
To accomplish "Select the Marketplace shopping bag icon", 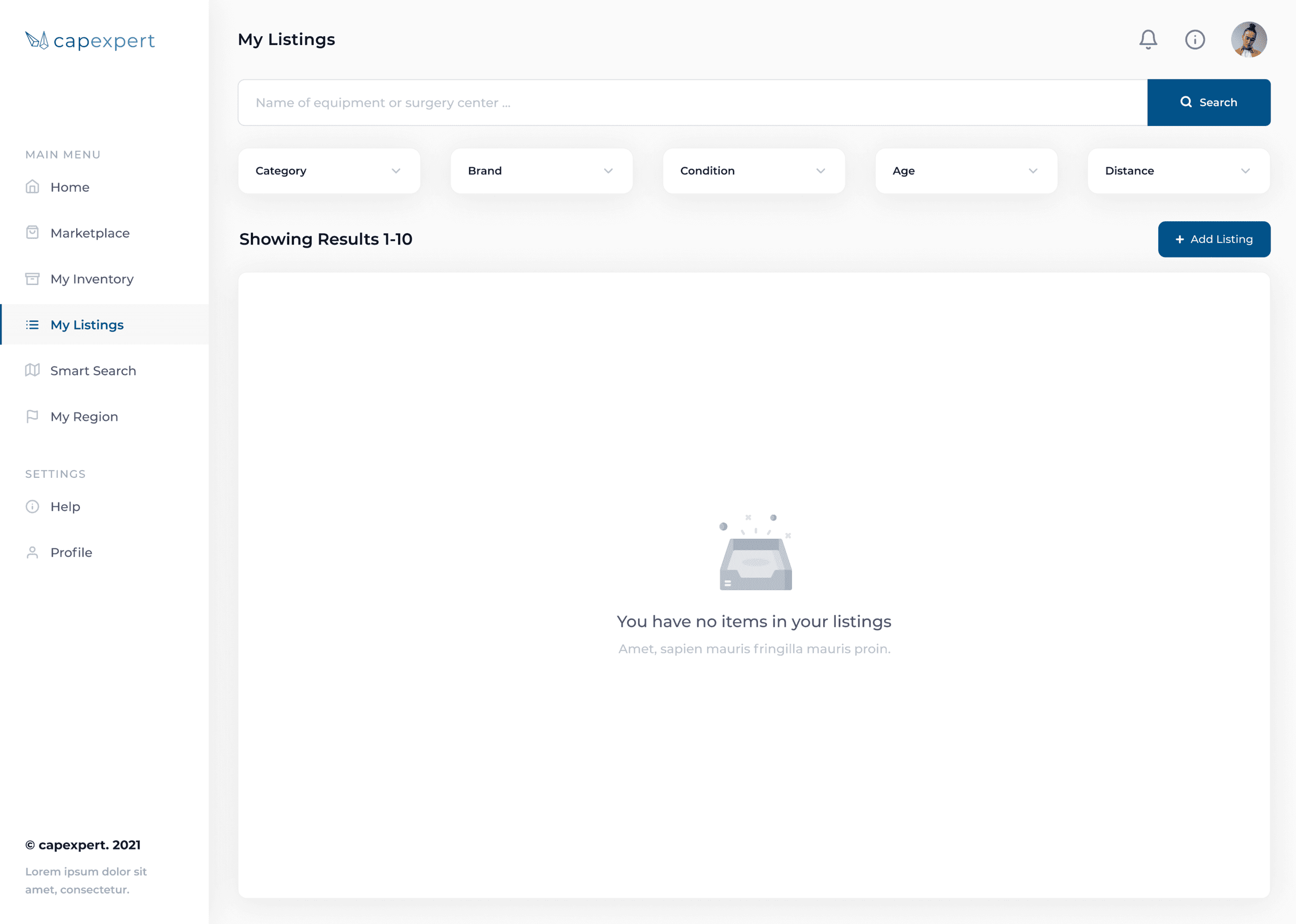I will pos(33,233).
